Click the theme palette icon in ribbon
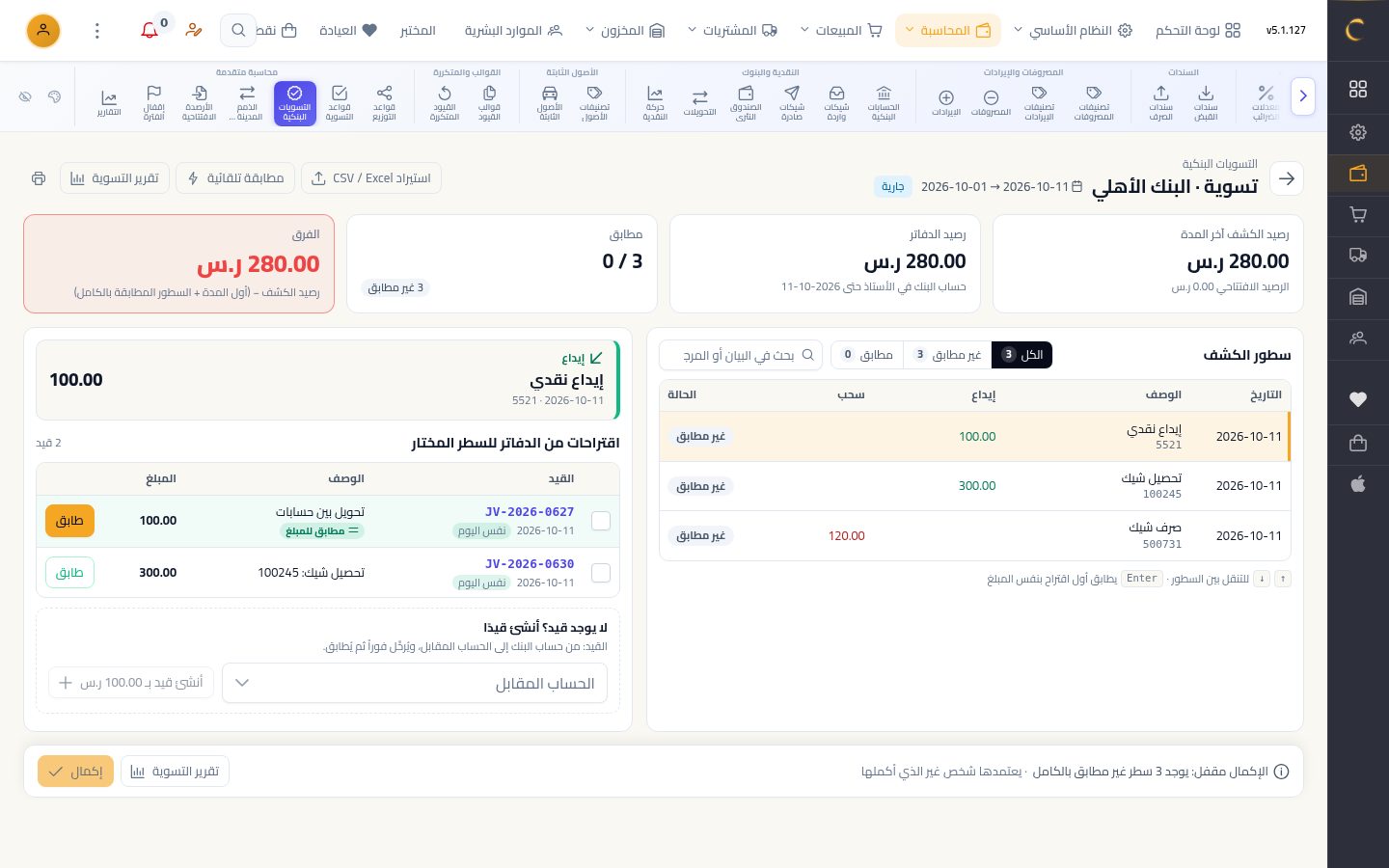This screenshot has width=1389, height=868. (x=55, y=96)
